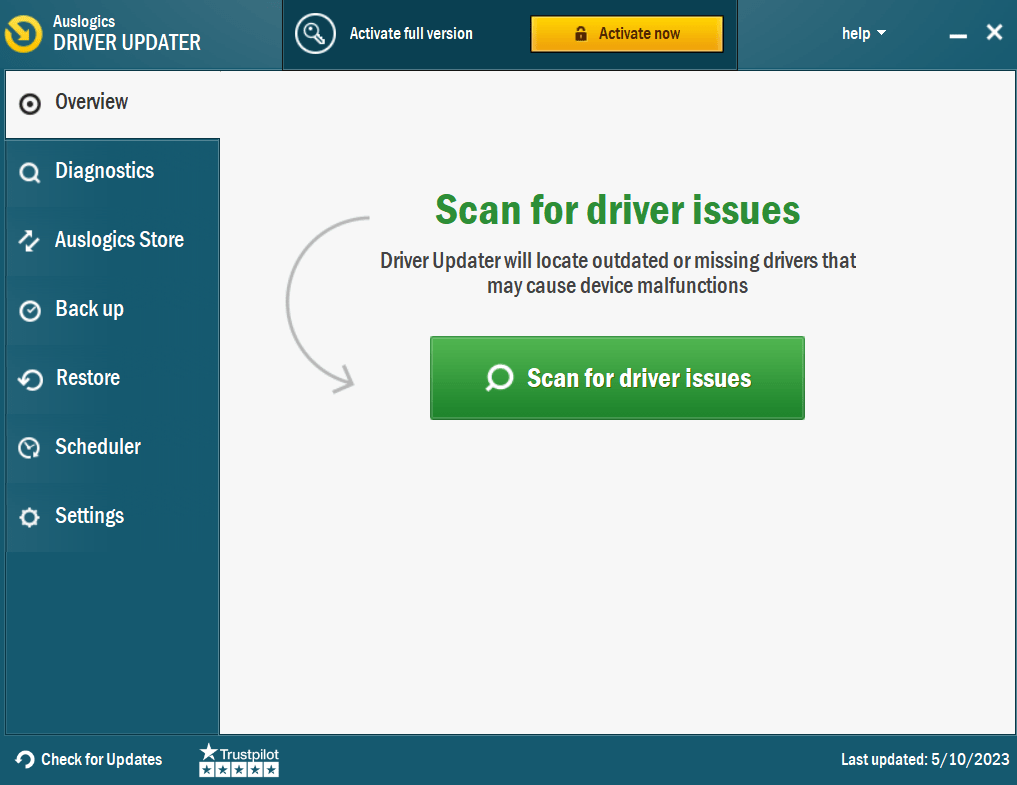Click the Check for Updates refresh icon
The image size is (1017, 785).
pyautogui.click(x=25, y=759)
